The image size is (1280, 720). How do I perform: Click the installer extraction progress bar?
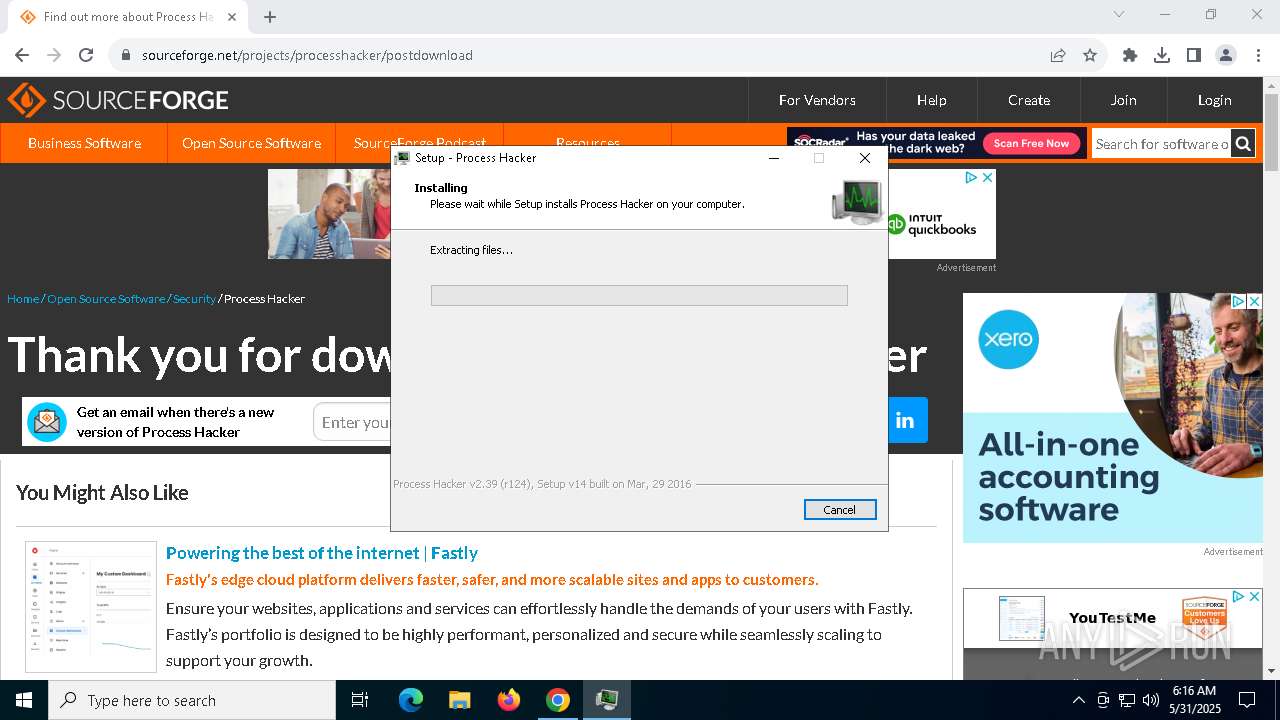click(x=639, y=295)
